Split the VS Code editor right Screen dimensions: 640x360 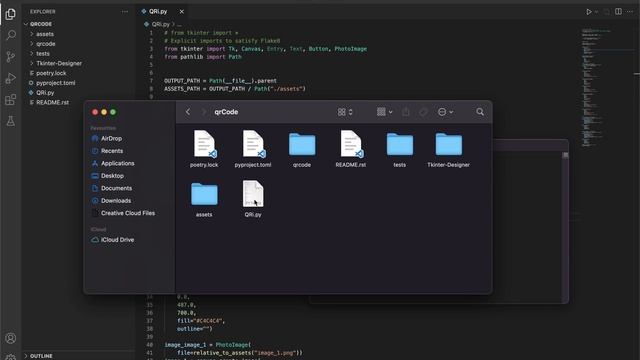(618, 12)
